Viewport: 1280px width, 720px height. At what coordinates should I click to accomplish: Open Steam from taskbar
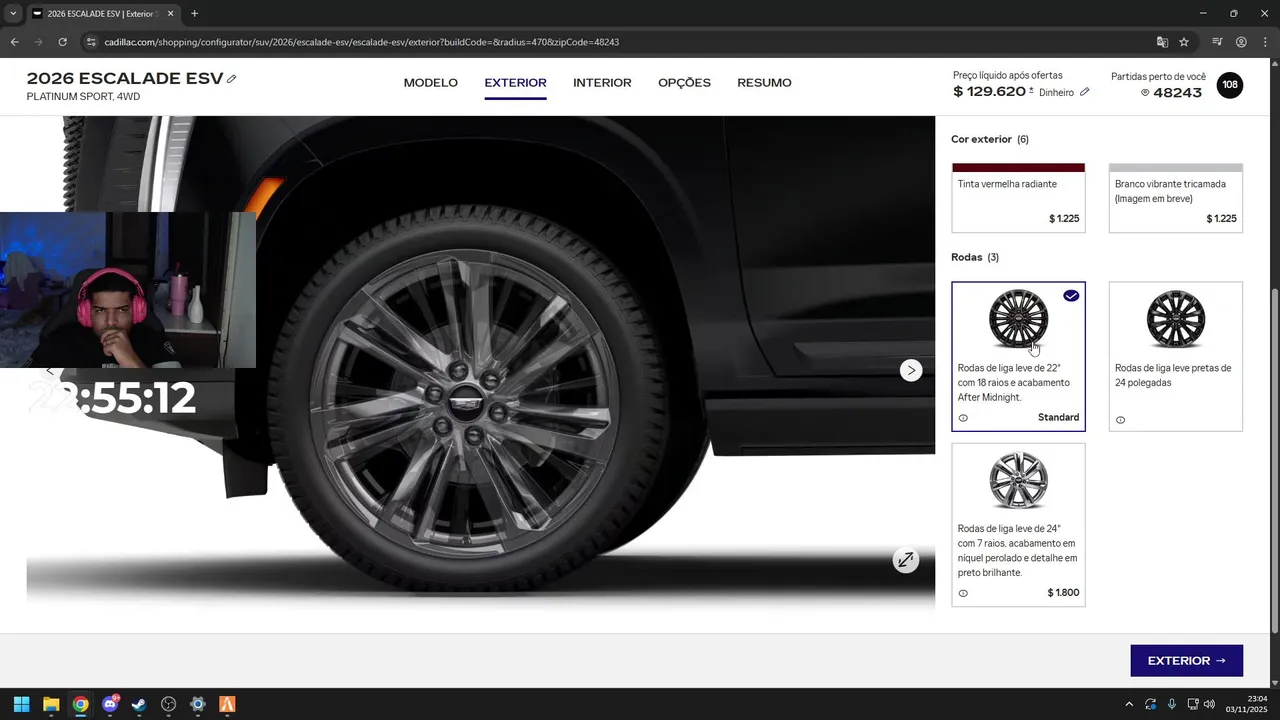point(139,704)
